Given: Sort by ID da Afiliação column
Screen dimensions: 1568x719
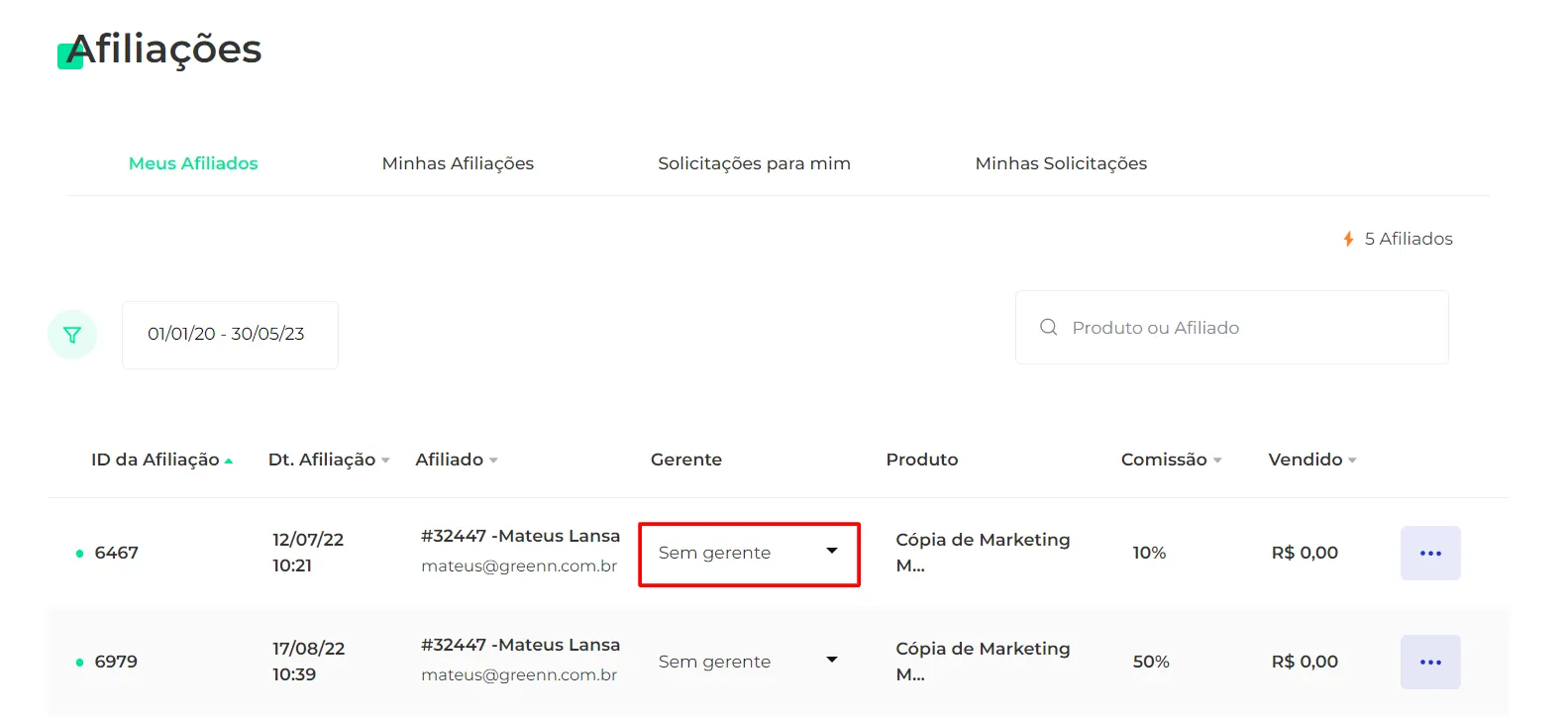Looking at the screenshot, I should (x=161, y=460).
